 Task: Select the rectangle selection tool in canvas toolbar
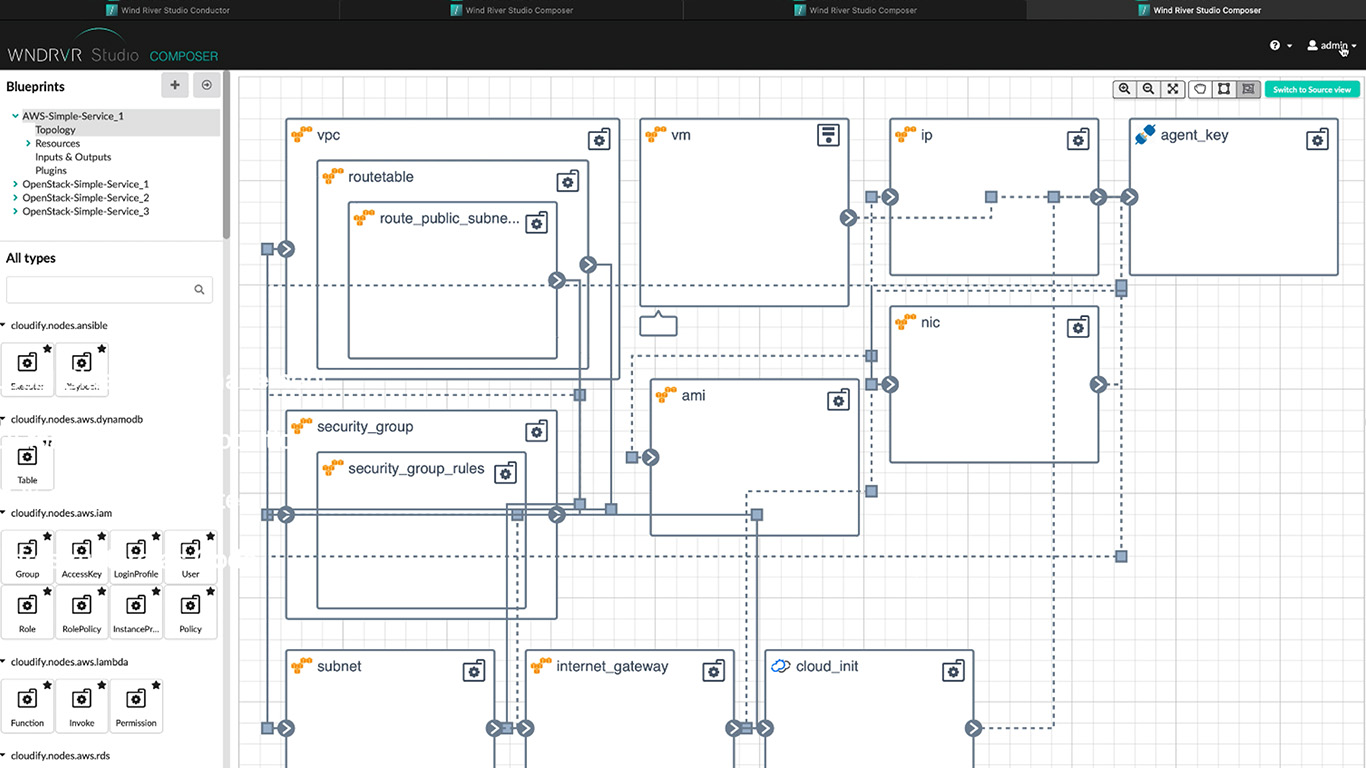(x=1224, y=89)
